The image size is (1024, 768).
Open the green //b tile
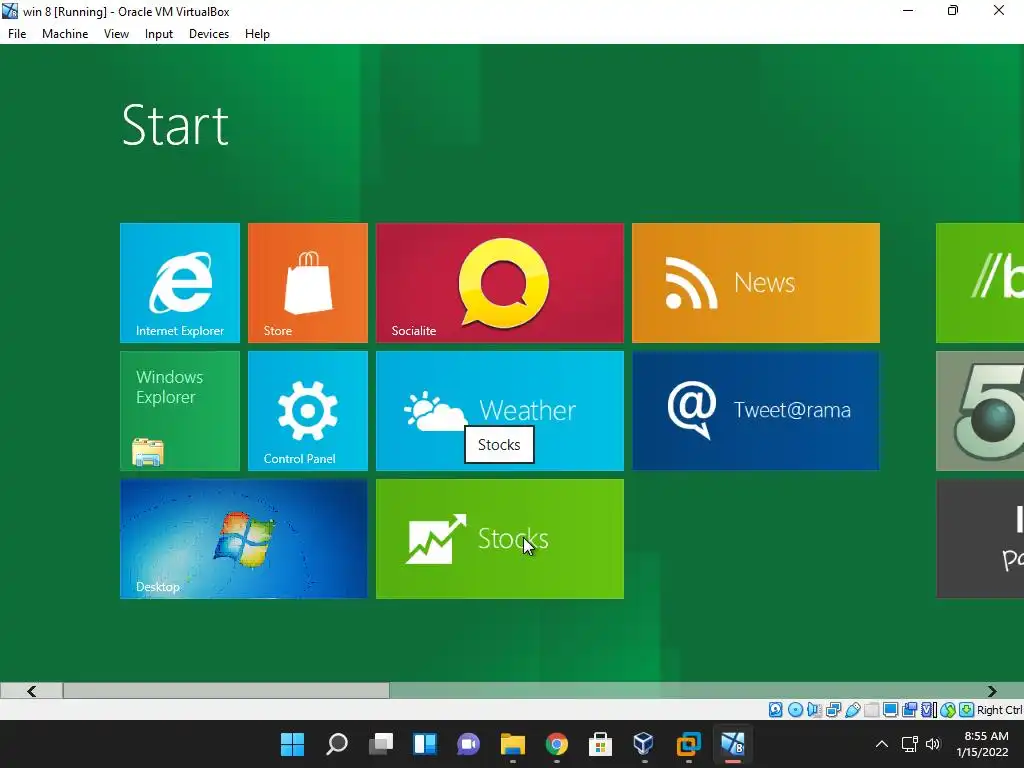(980, 283)
